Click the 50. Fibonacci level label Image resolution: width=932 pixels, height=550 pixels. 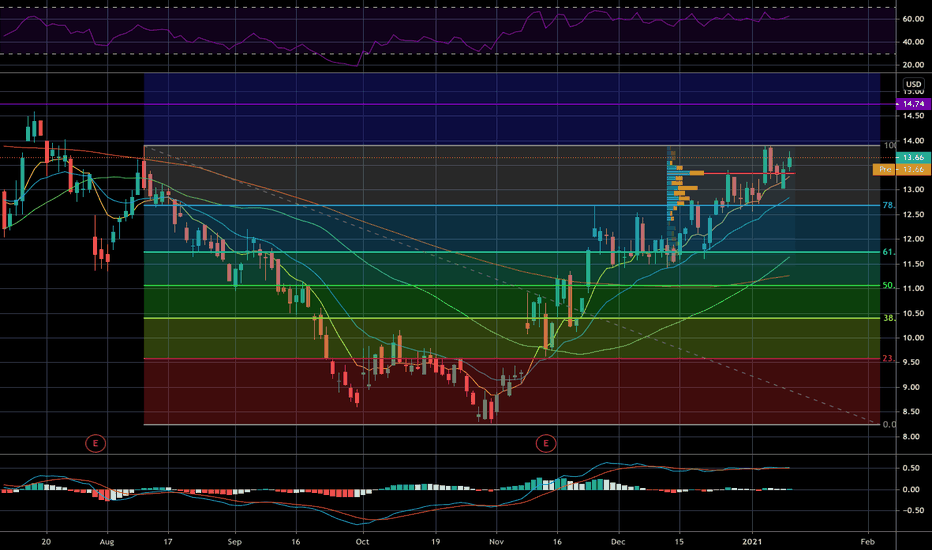(889, 286)
